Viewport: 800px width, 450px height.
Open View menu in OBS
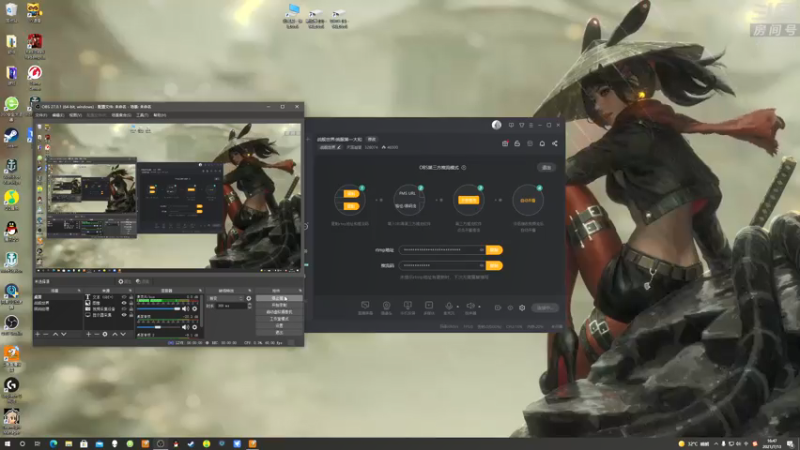coord(76,115)
